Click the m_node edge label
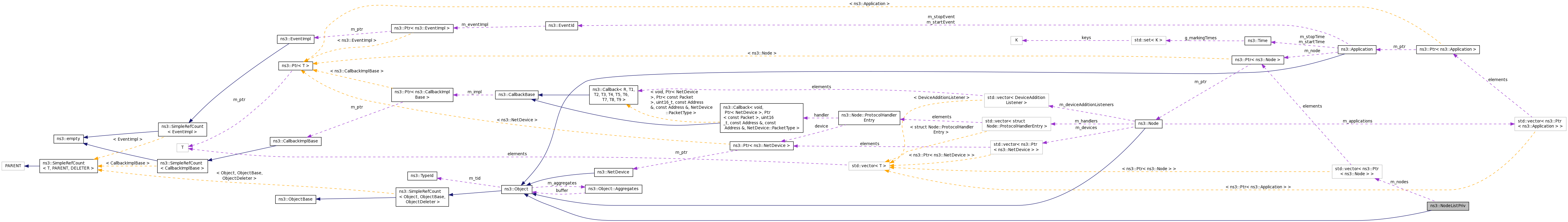1568x222 pixels. coord(1312,51)
